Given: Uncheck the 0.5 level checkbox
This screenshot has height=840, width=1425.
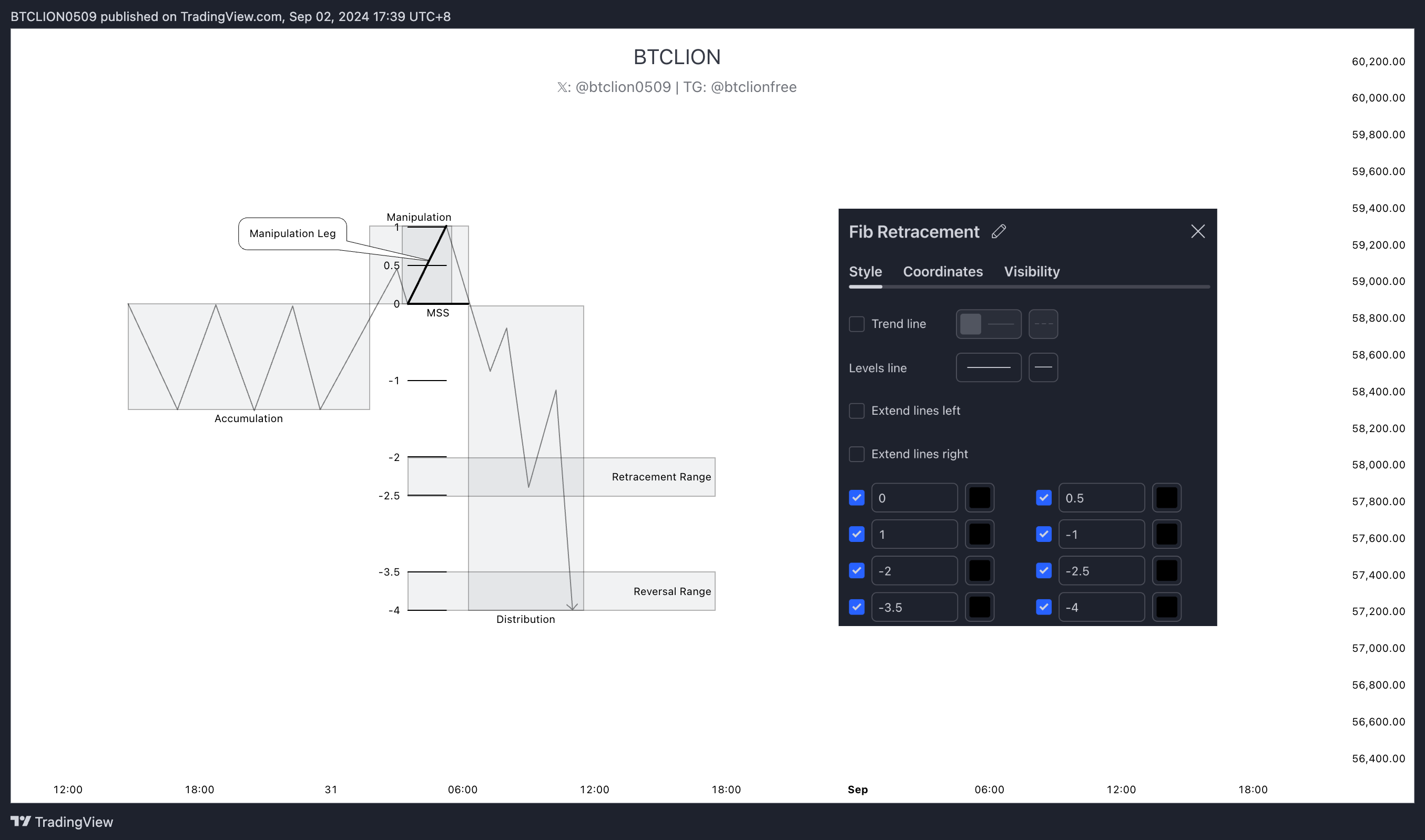Looking at the screenshot, I should point(1043,498).
